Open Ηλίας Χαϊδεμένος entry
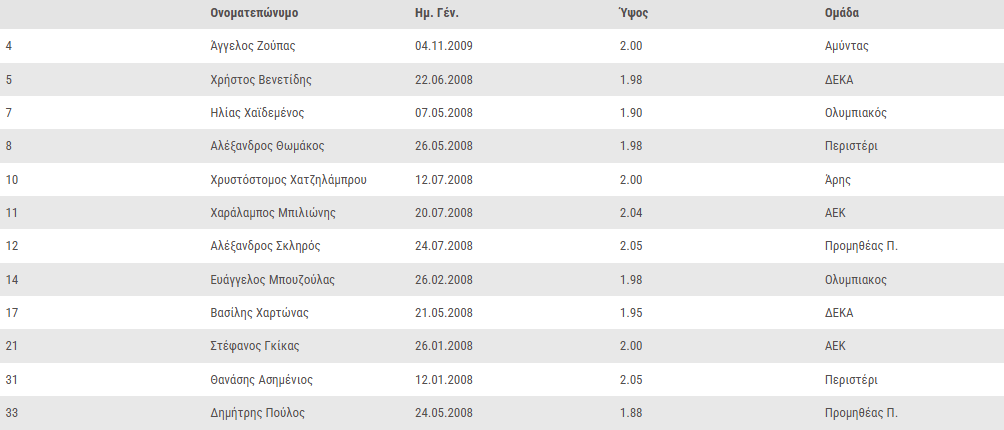Screen dimensions: 1004x430 [x=257, y=113]
